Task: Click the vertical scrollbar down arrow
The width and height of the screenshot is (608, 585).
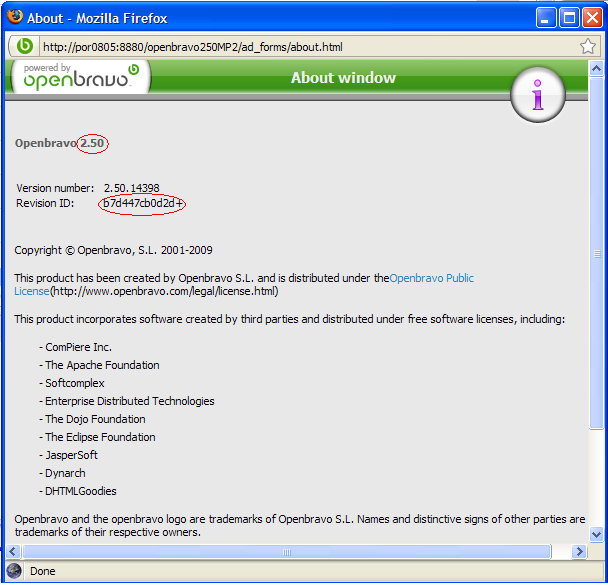Action: click(x=596, y=535)
